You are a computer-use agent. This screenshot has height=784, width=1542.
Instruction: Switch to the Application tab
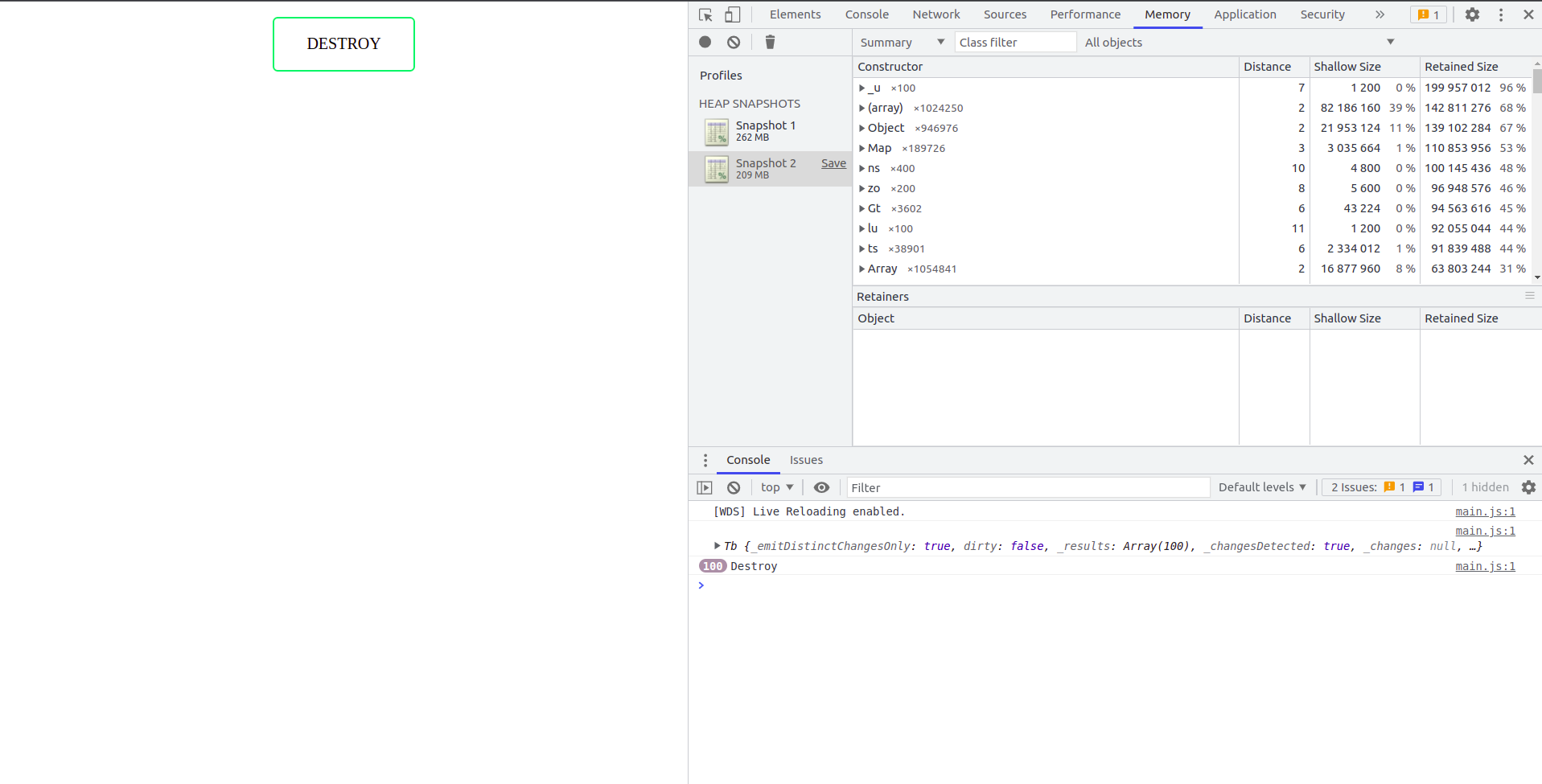1245,14
